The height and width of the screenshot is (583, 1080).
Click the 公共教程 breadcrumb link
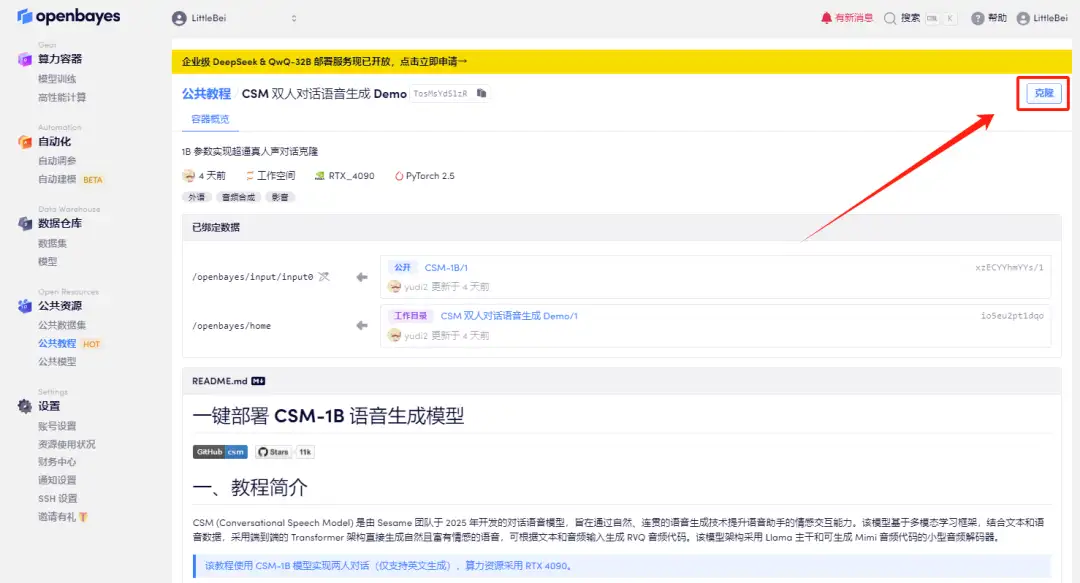click(206, 94)
